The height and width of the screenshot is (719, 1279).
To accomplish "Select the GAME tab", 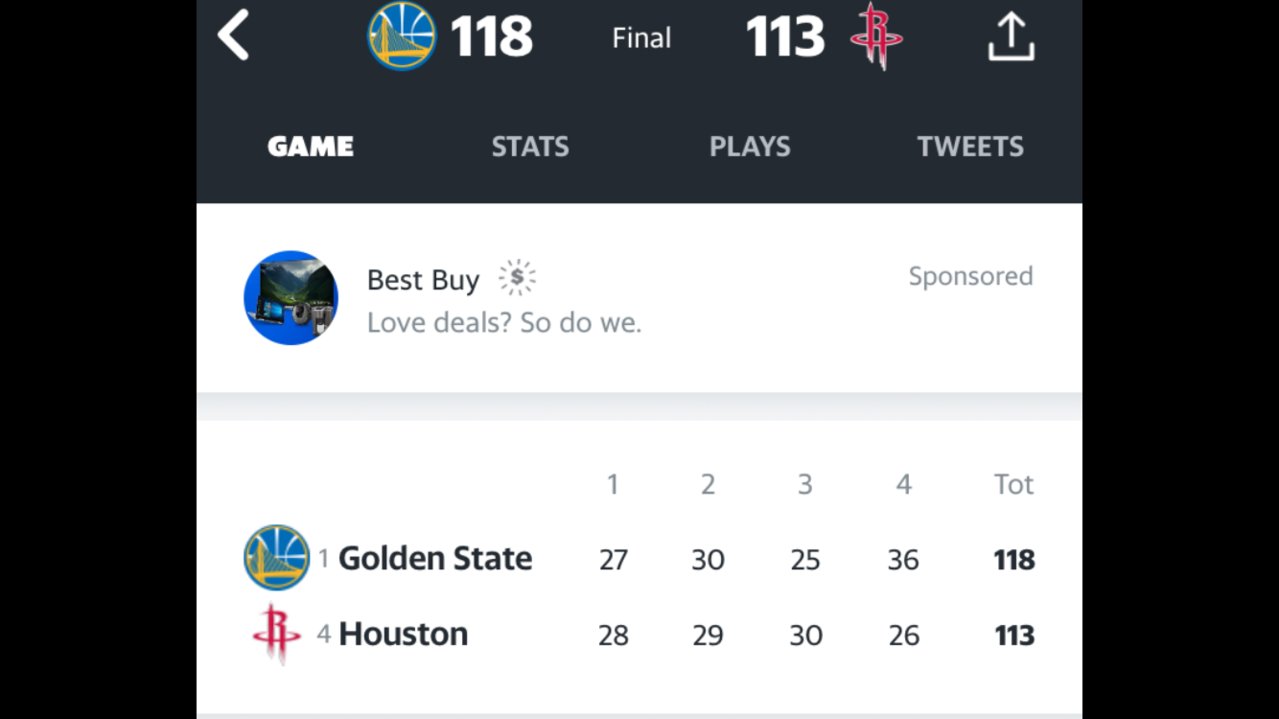I will pyautogui.click(x=311, y=147).
